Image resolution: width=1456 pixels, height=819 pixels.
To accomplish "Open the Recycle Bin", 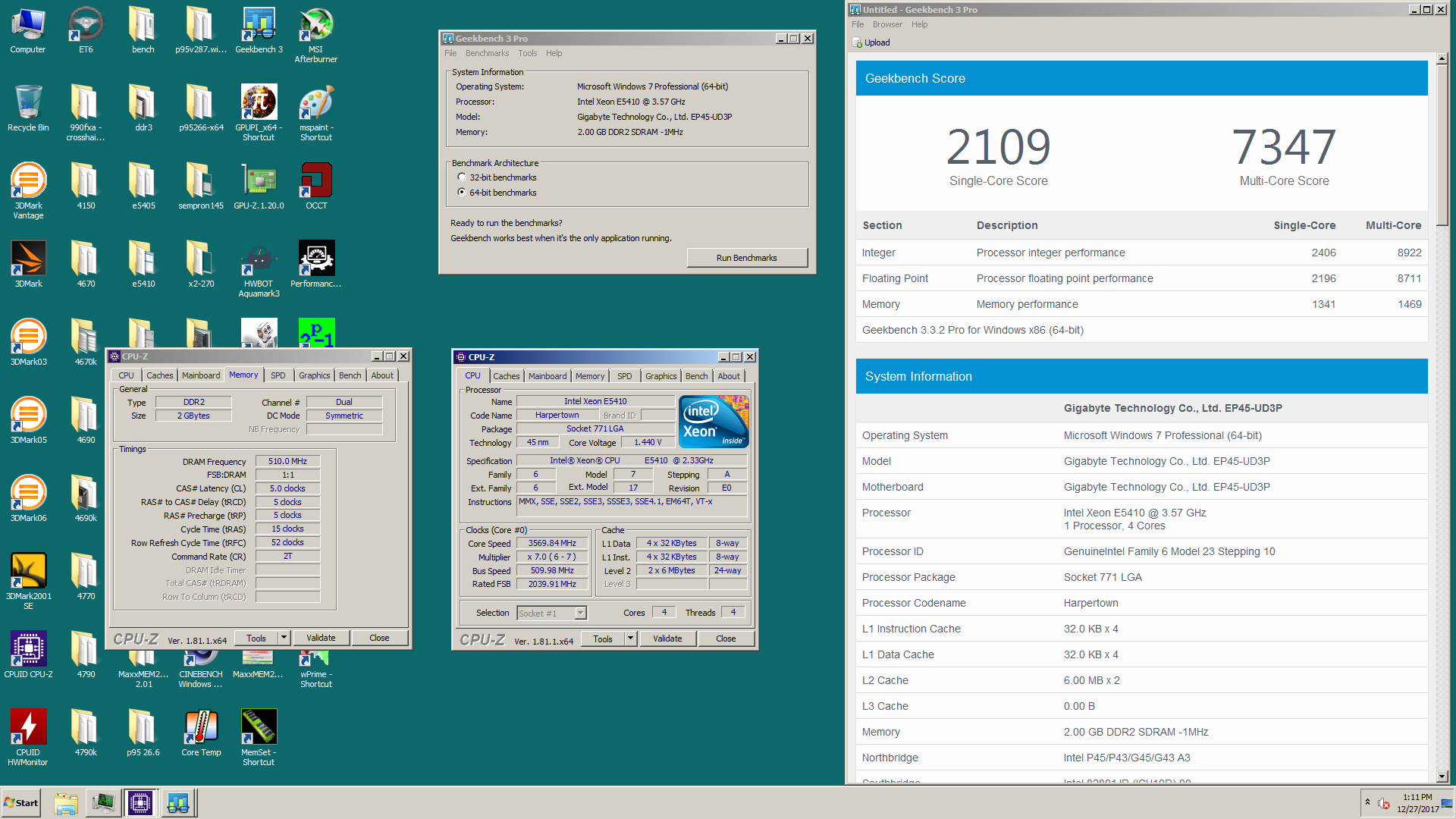I will (28, 108).
